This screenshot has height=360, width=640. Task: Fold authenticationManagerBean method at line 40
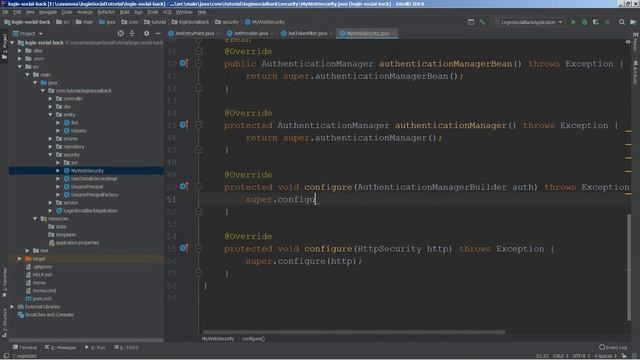coord(198,63)
